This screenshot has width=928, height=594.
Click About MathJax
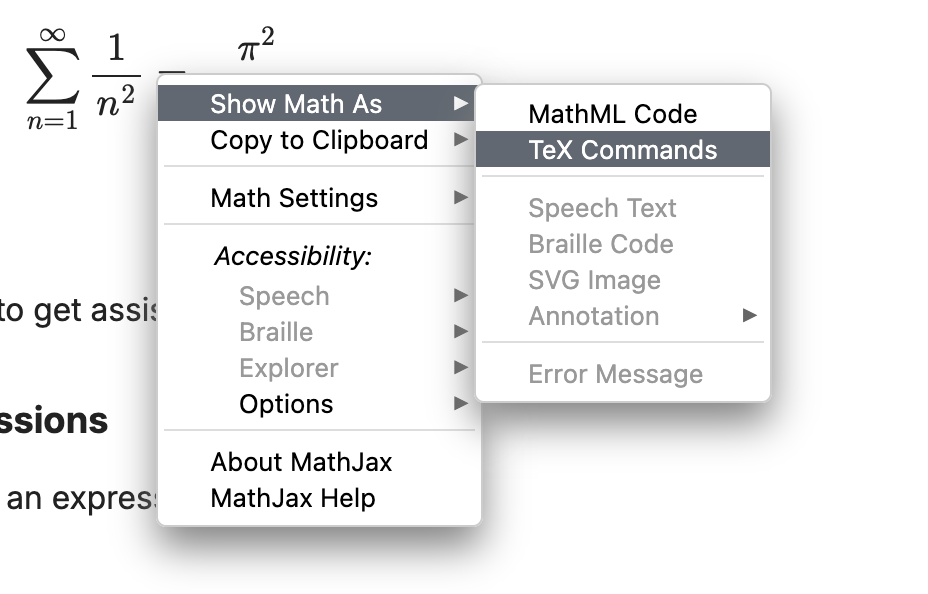[x=301, y=462]
